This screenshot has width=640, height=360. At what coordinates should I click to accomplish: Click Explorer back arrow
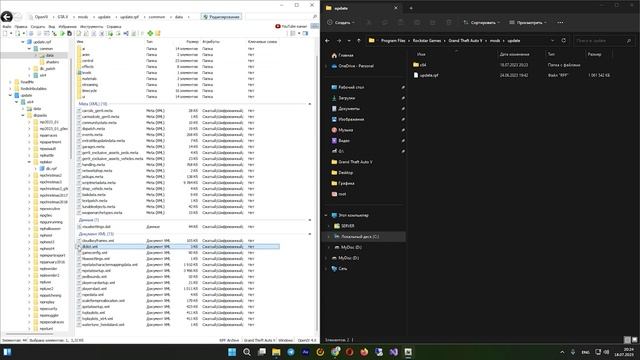coord(327,41)
